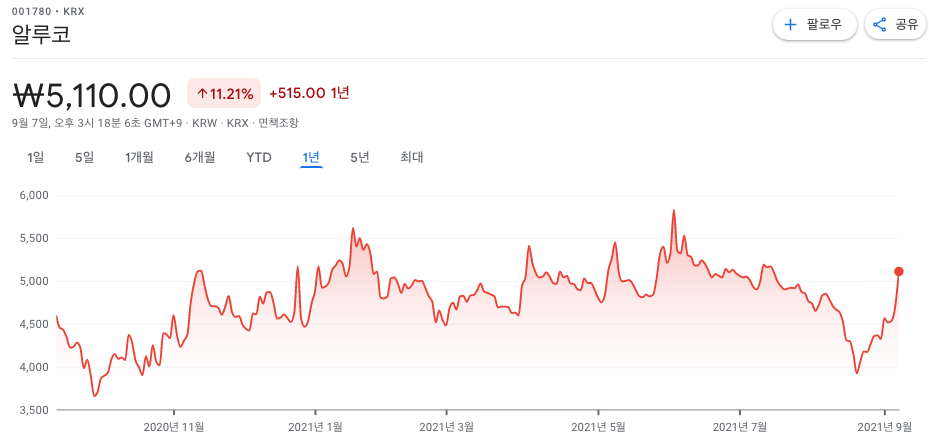The width and height of the screenshot is (929, 443).
Task: Click the 001780 · KRX ticker text
Action: pos(48,11)
